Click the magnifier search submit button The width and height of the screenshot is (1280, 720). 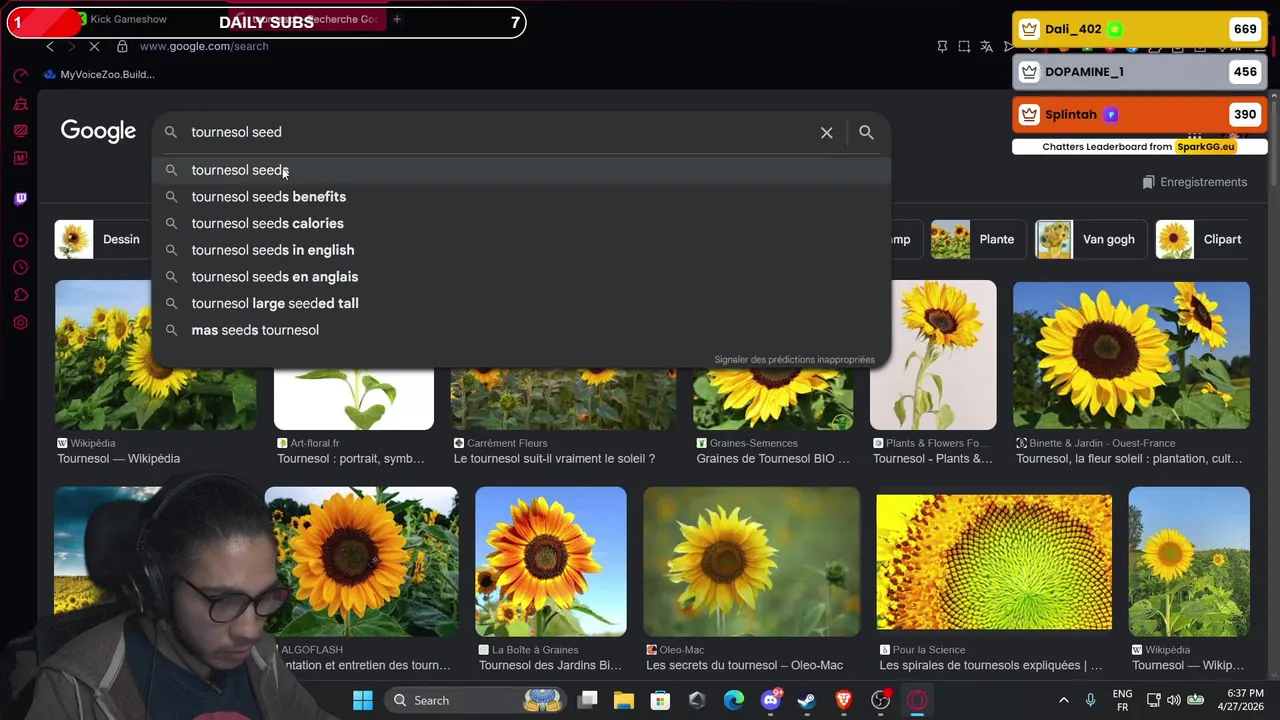[x=866, y=132]
